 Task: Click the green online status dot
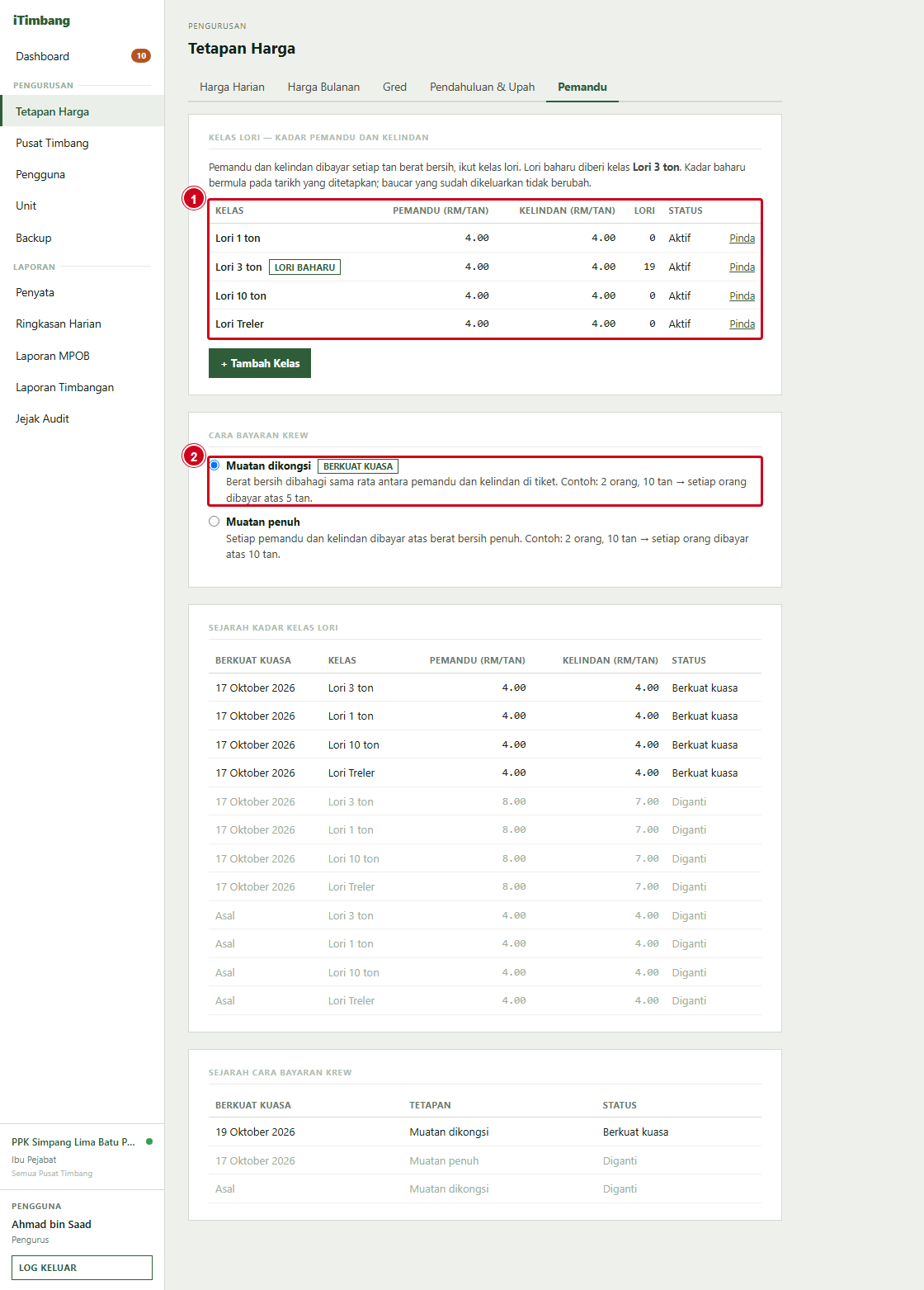149,1141
